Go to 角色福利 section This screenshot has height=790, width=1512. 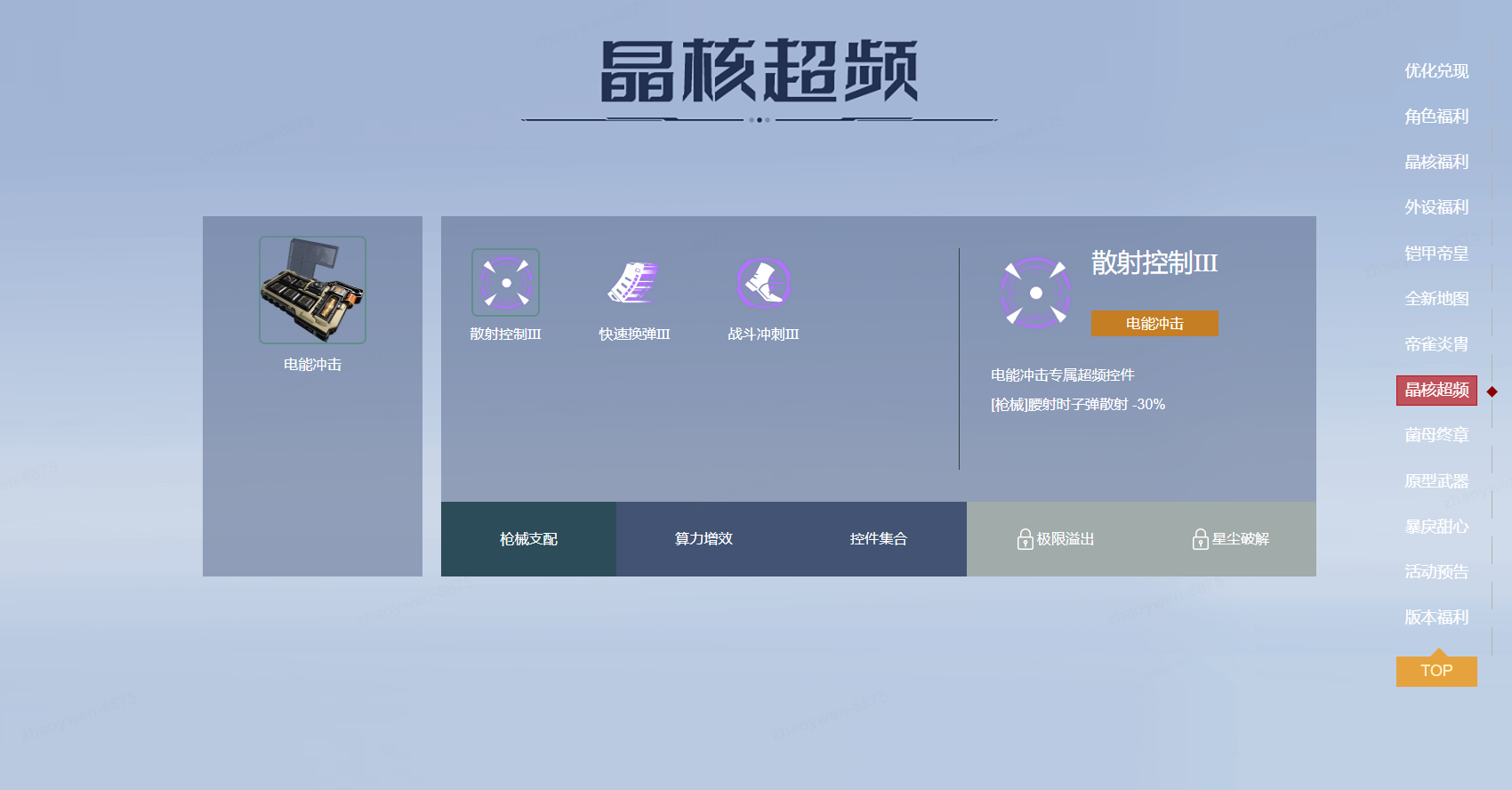(1436, 117)
